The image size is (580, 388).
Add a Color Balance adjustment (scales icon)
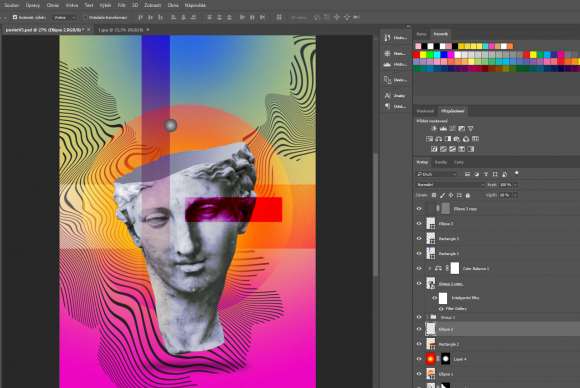pos(439,139)
